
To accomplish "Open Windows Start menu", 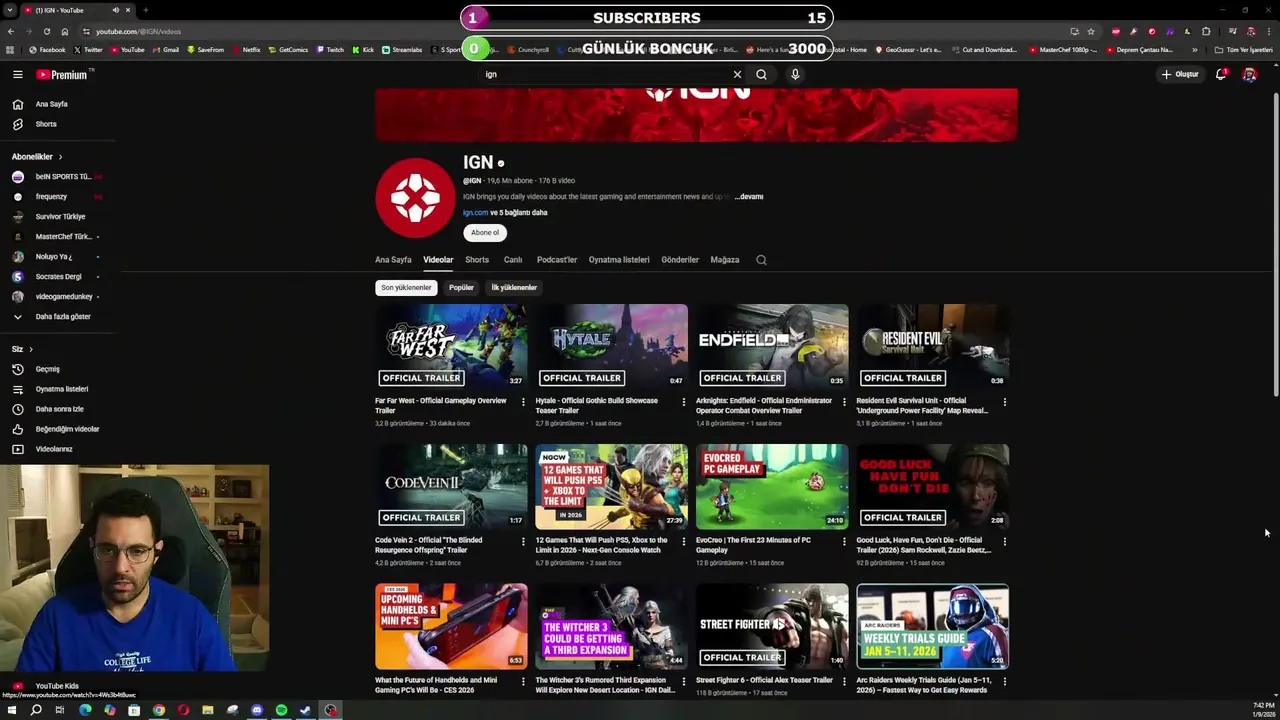I will point(11,710).
